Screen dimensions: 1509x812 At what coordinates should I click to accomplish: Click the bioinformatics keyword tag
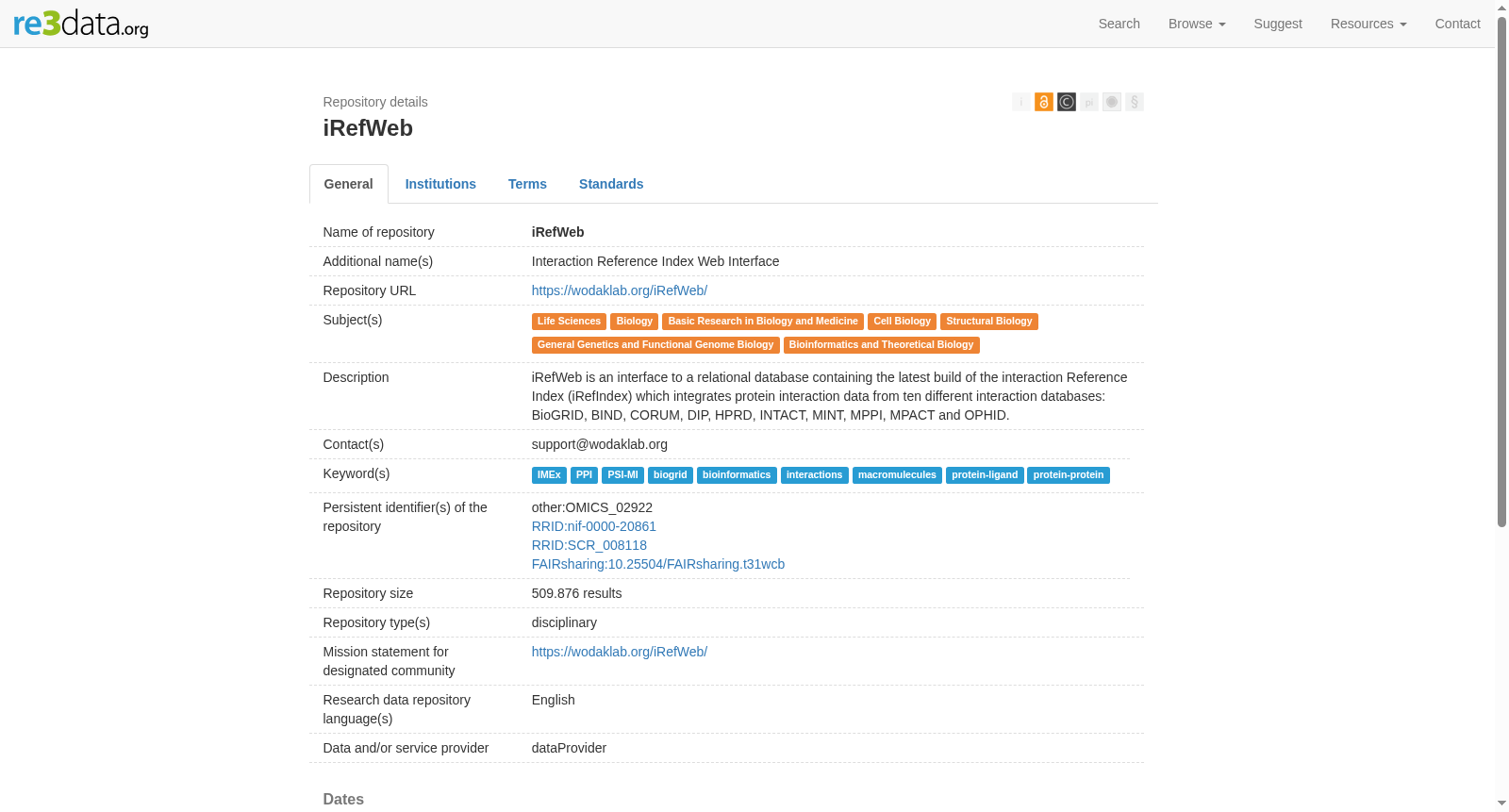pyautogui.click(x=737, y=475)
